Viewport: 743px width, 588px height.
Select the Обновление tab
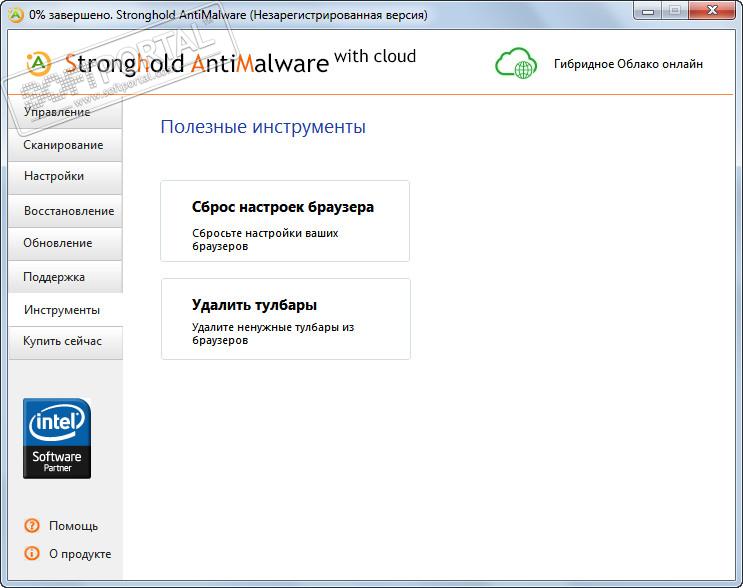[x=65, y=244]
